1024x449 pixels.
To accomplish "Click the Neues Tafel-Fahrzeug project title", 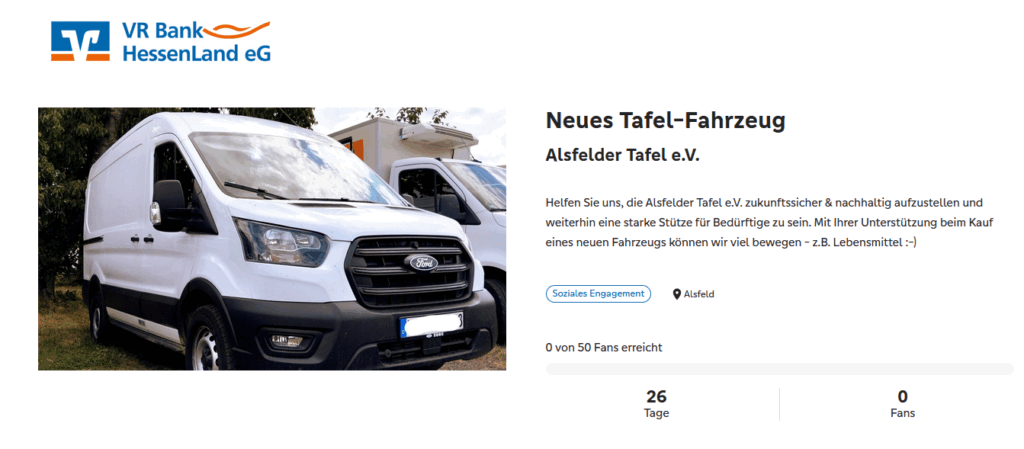I will pyautogui.click(x=665, y=121).
